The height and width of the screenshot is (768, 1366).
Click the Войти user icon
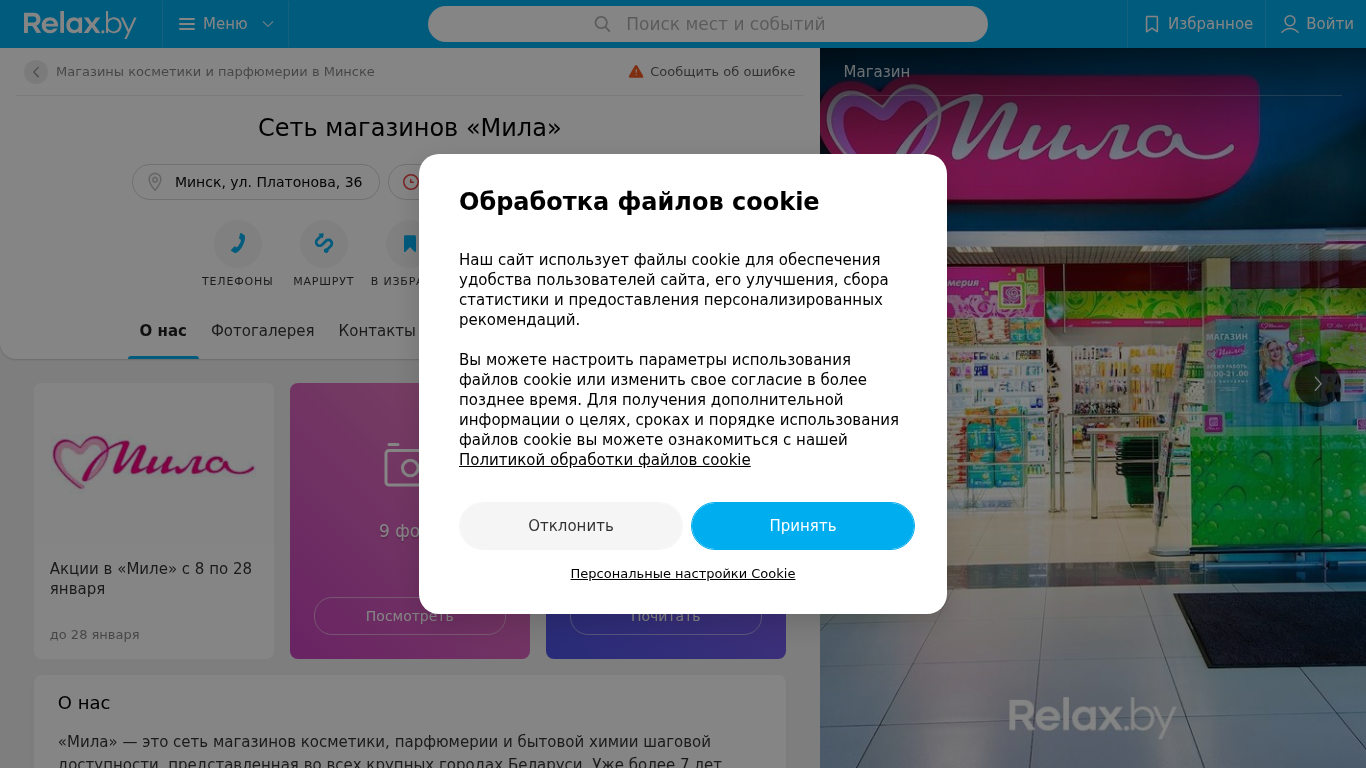point(1290,24)
